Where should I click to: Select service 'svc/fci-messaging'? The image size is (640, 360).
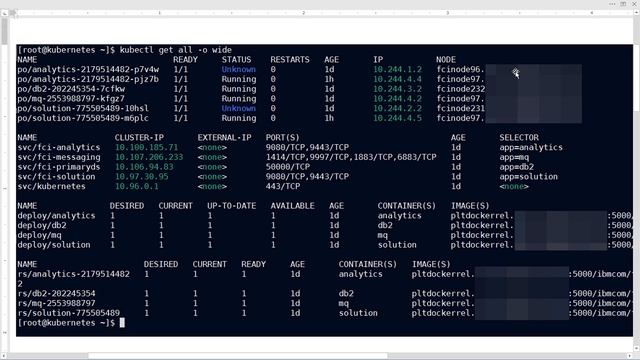tap(59, 157)
